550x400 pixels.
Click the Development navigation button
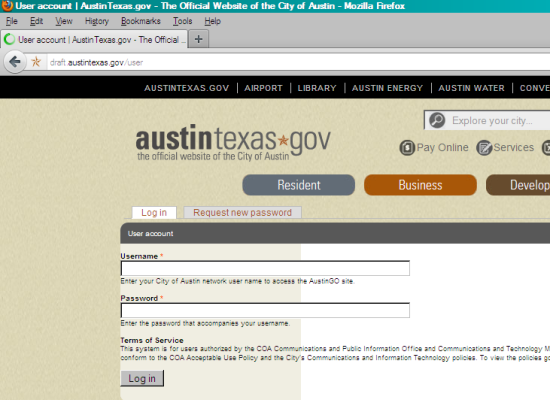click(x=518, y=185)
